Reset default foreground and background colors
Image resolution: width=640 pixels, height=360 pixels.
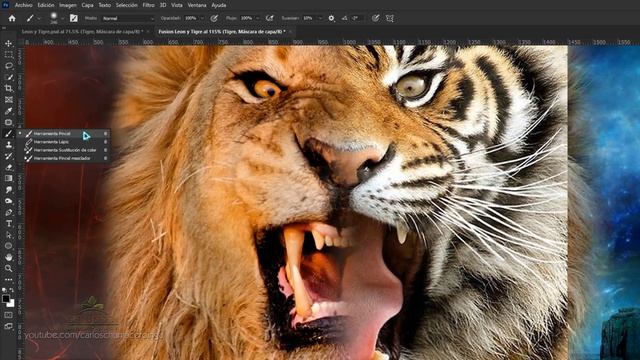click(4, 290)
